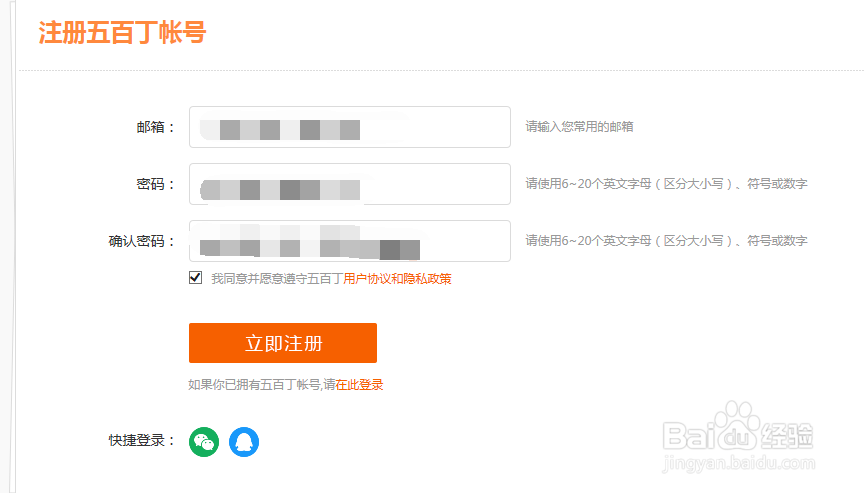
Task: Click the 请输入您常用的邮箱 hint text
Action: click(579, 127)
